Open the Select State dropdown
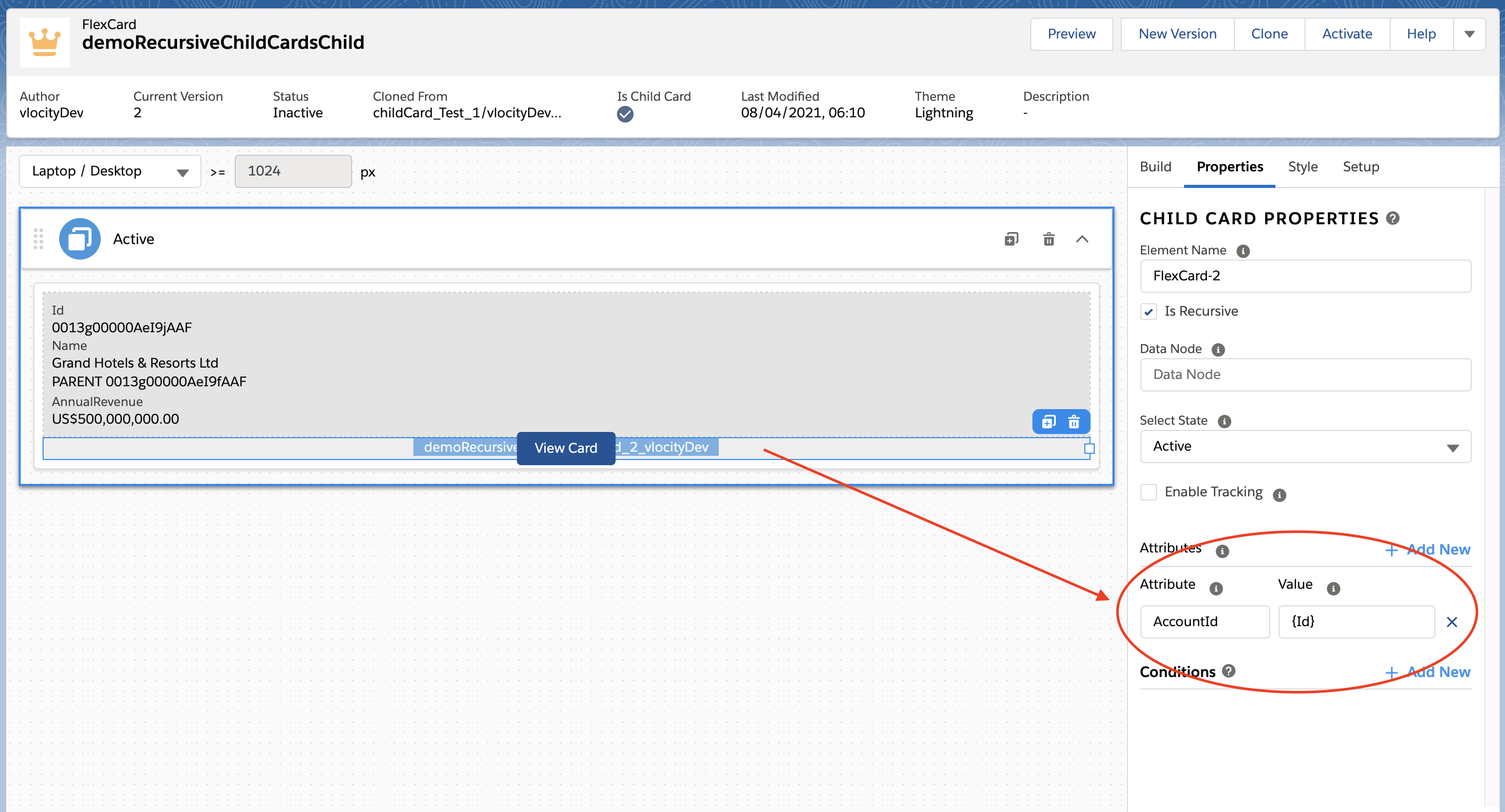Screen dimensions: 1505x812 [1306, 446]
